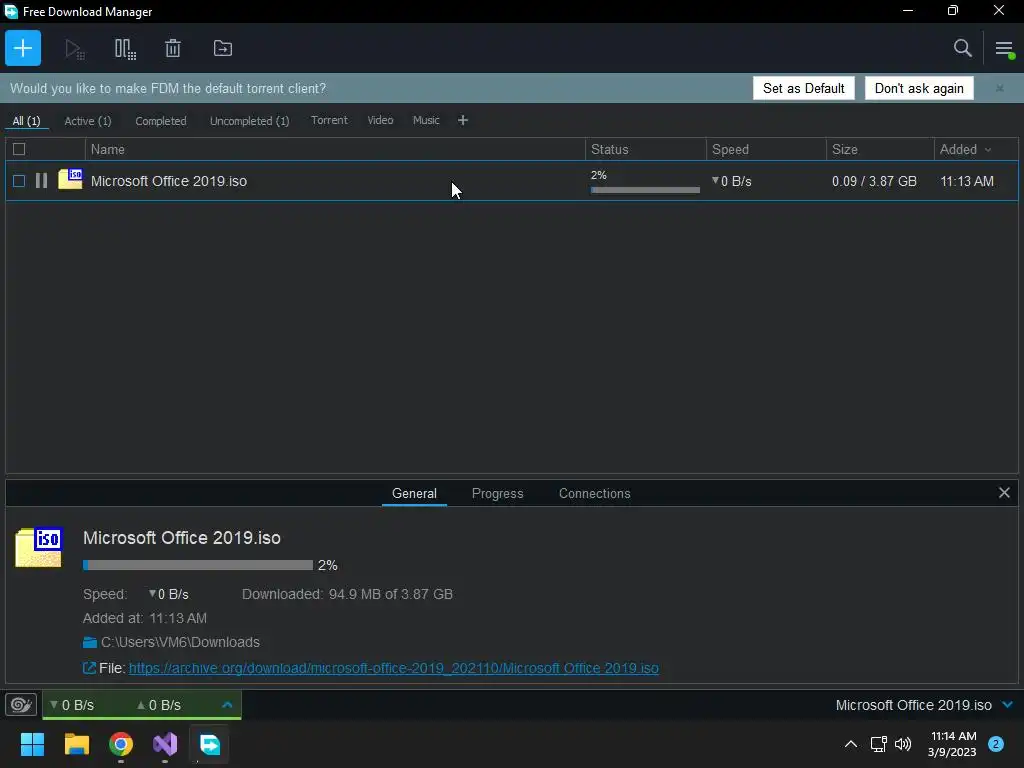Image resolution: width=1024 pixels, height=768 pixels.
Task: Click the C:\Users\VM6\Downloads path
Action: (180, 642)
